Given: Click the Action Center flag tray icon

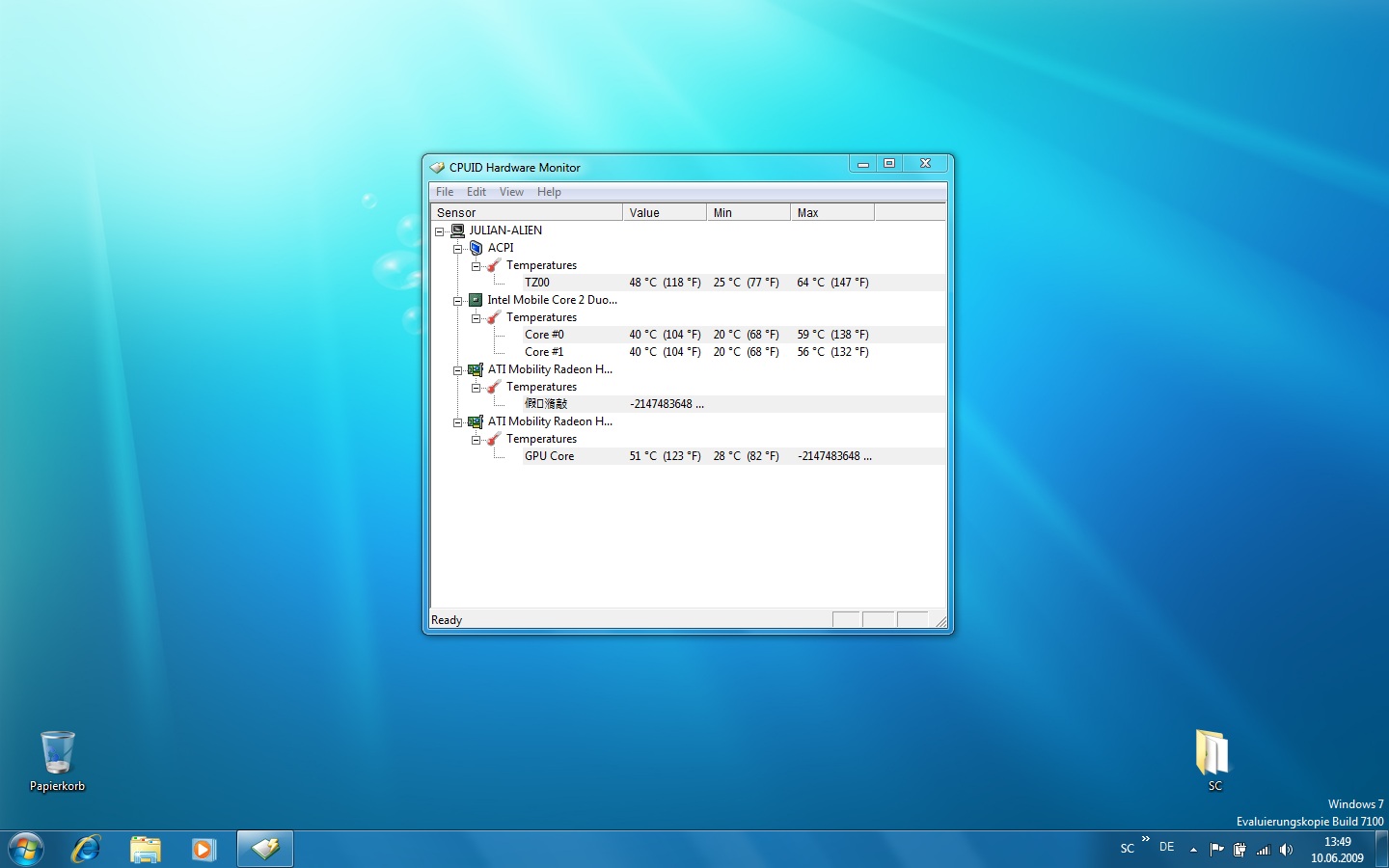Looking at the screenshot, I should tap(1216, 850).
